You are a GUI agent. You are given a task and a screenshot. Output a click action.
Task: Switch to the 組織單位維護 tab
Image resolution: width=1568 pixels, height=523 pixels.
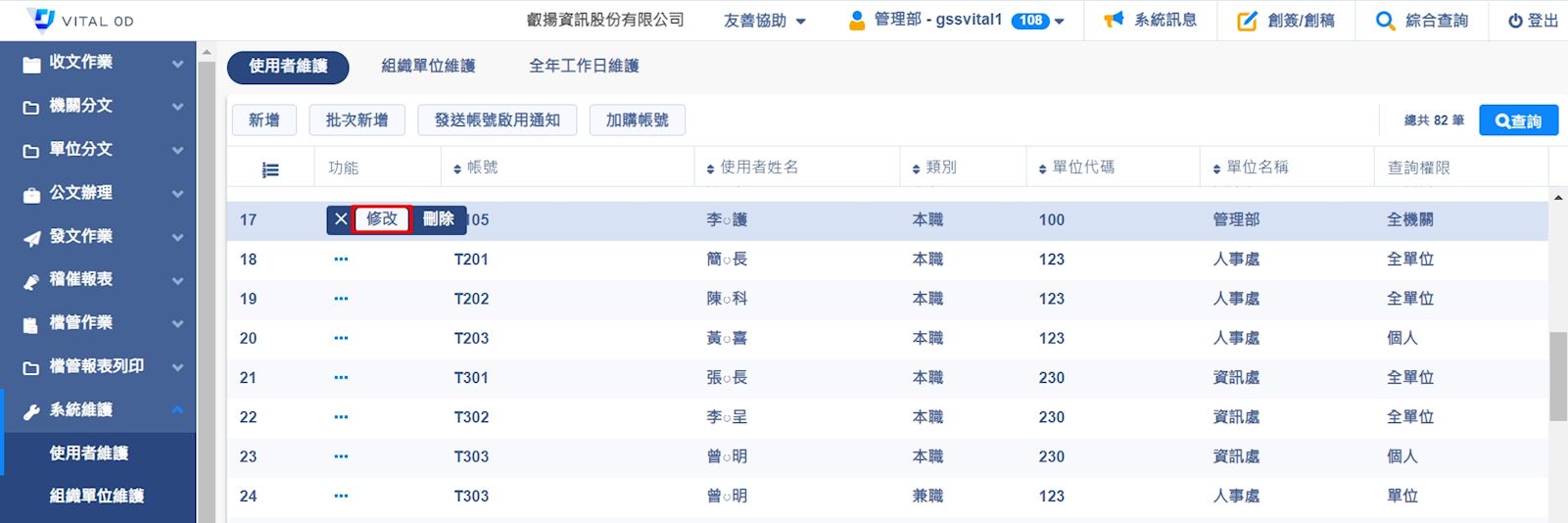[428, 66]
